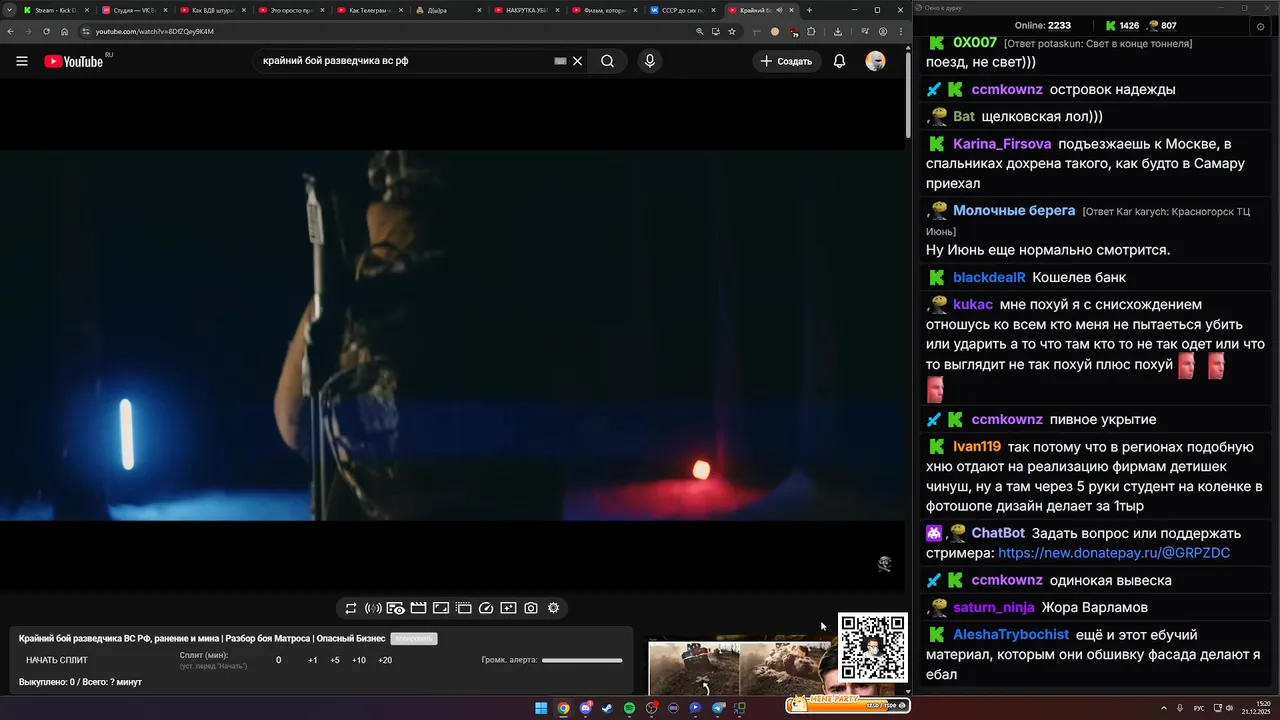Open YouTube notifications bell
The image size is (1280, 720).
pyautogui.click(x=840, y=61)
